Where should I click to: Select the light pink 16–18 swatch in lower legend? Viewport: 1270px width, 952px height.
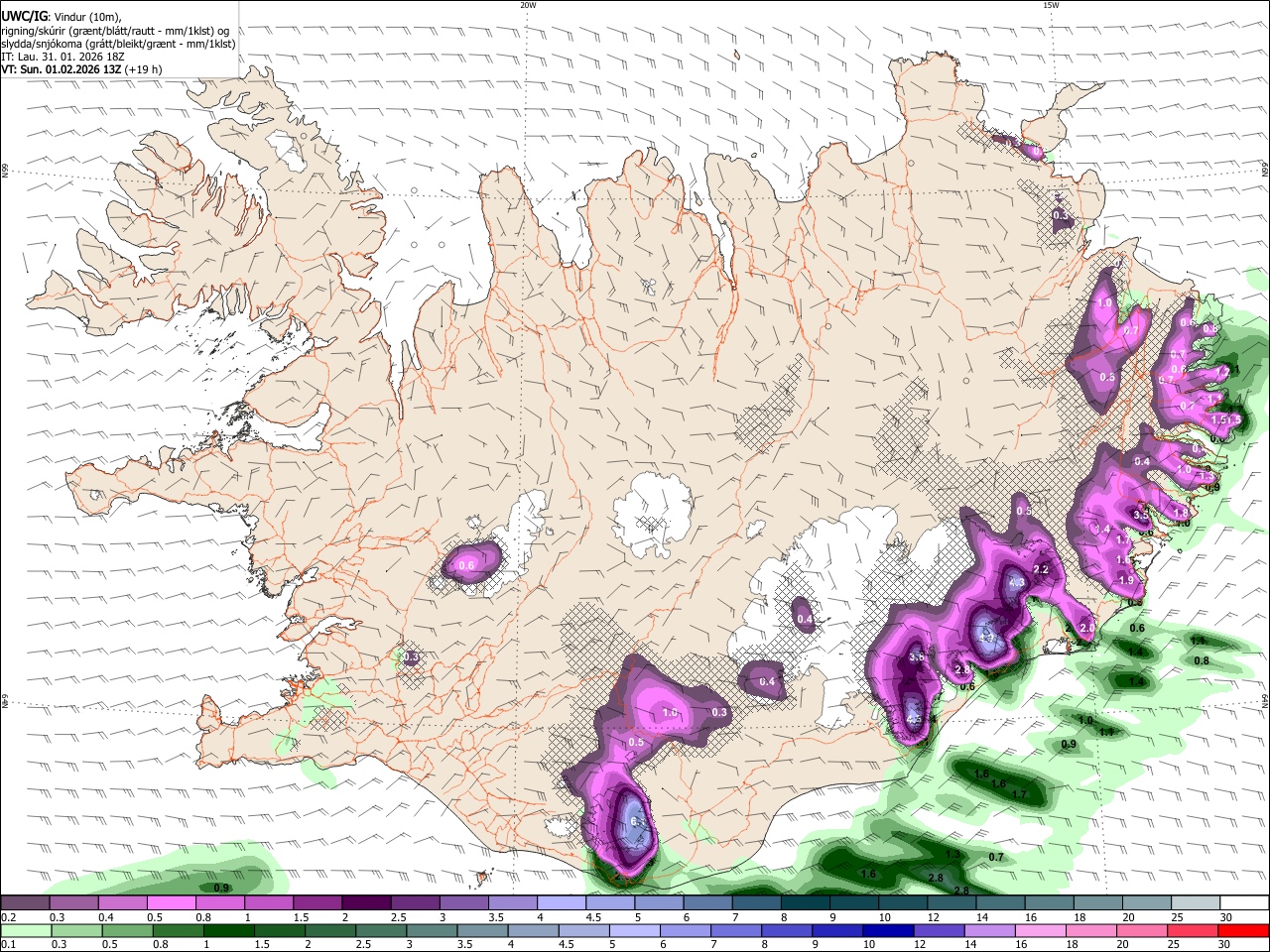pos(1039,931)
